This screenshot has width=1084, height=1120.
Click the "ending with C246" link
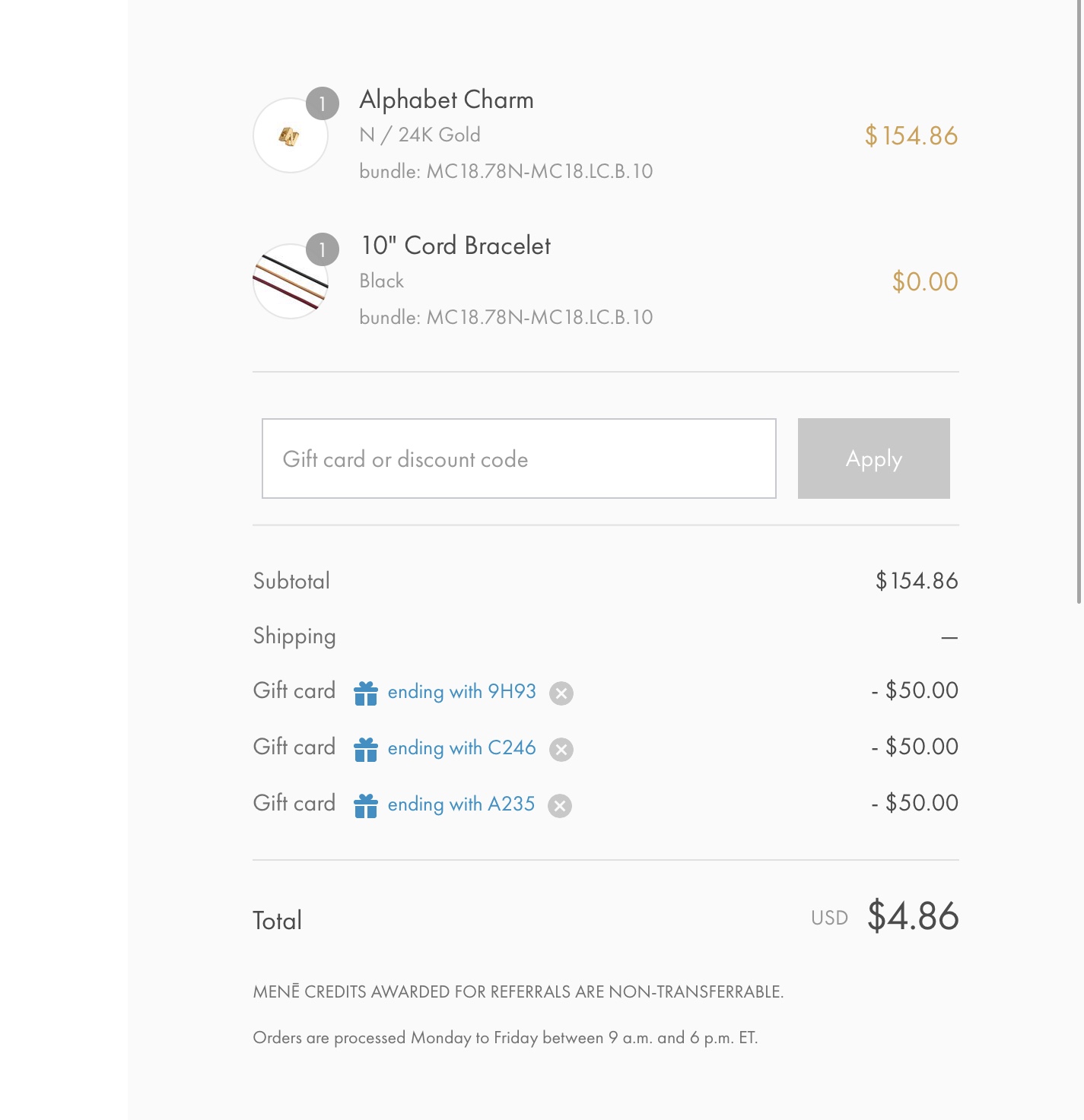pyautogui.click(x=462, y=747)
